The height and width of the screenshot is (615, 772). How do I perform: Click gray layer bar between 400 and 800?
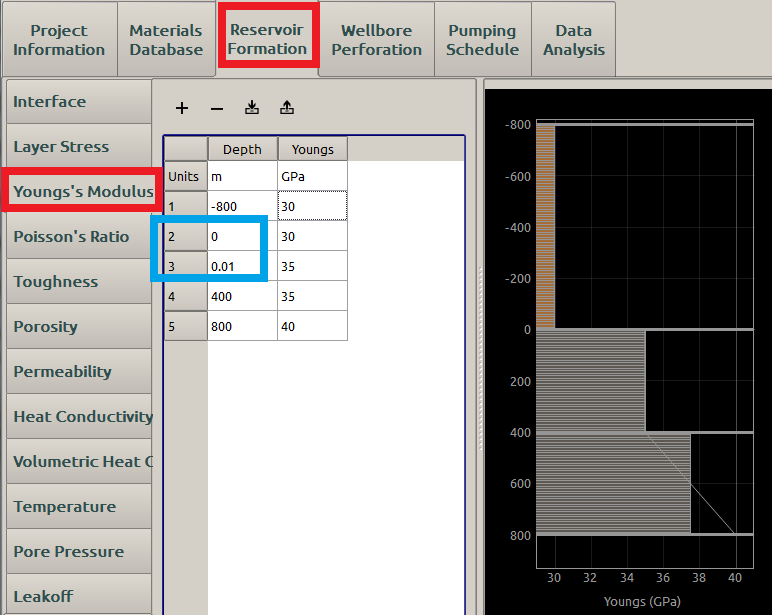click(613, 483)
